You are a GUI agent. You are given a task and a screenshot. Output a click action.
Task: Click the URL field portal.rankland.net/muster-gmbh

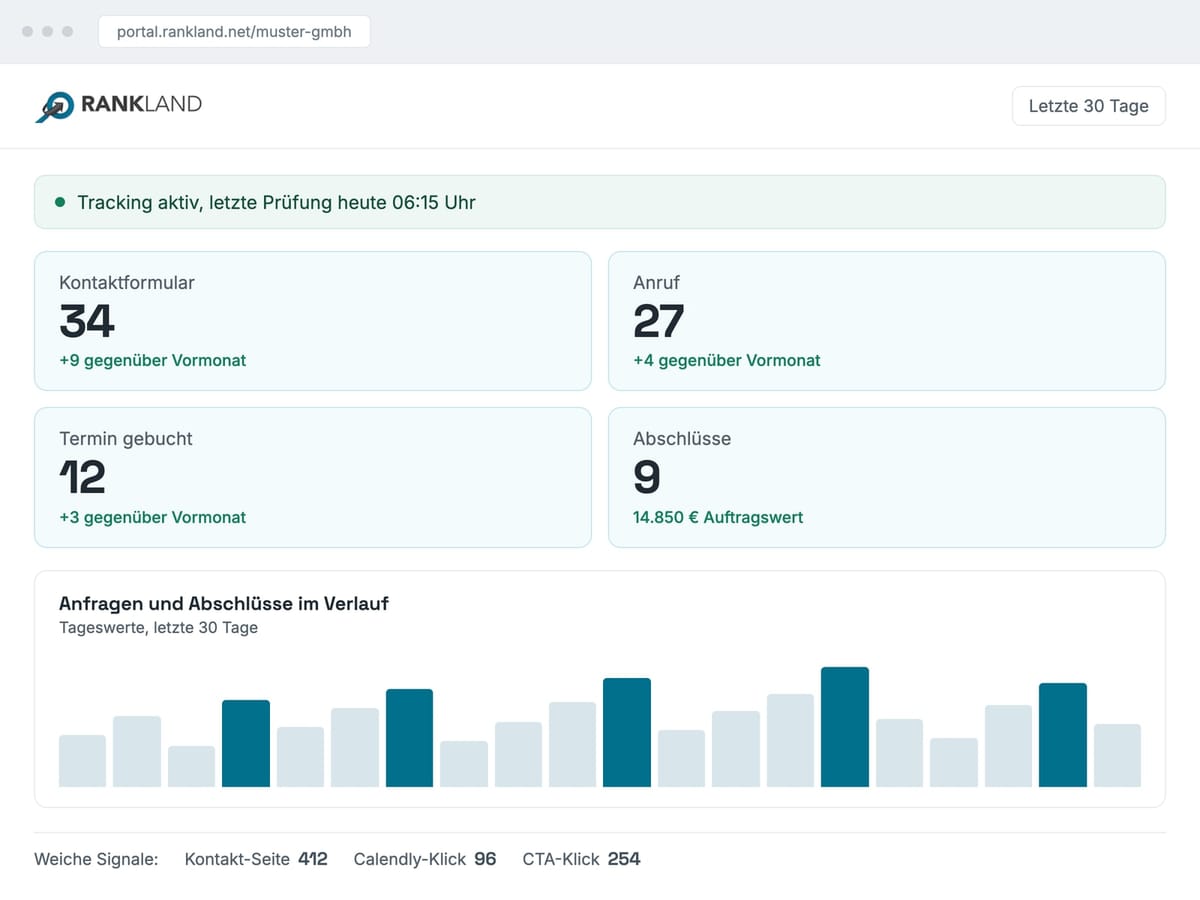234,31
